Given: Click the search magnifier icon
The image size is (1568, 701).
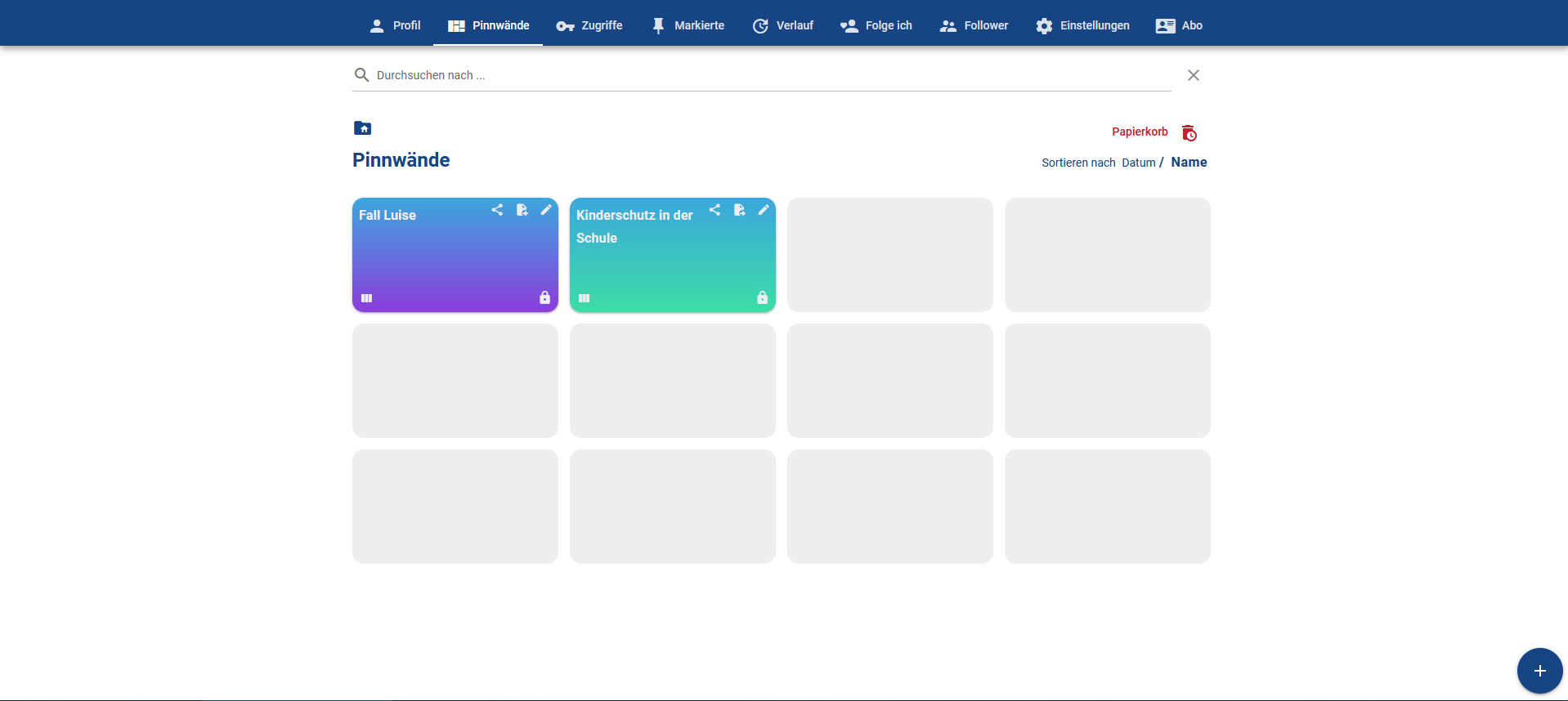Looking at the screenshot, I should (x=361, y=75).
